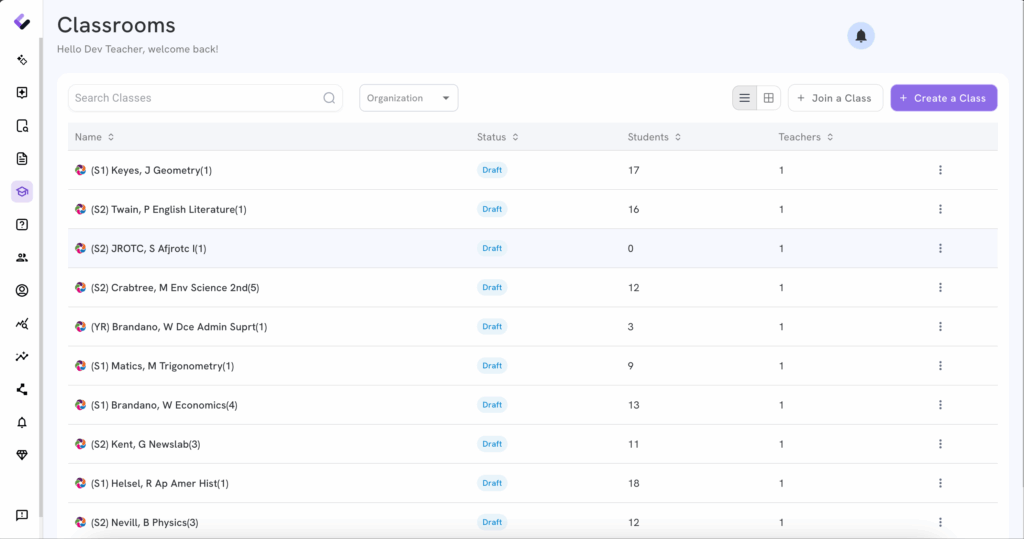1024x539 pixels.
Task: Click the user profile circle sidebar icon
Action: (x=22, y=291)
